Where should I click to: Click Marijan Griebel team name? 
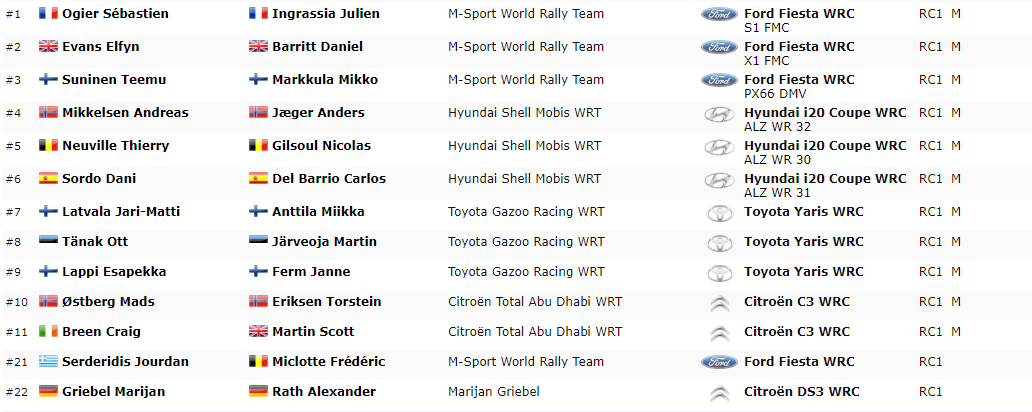point(494,392)
